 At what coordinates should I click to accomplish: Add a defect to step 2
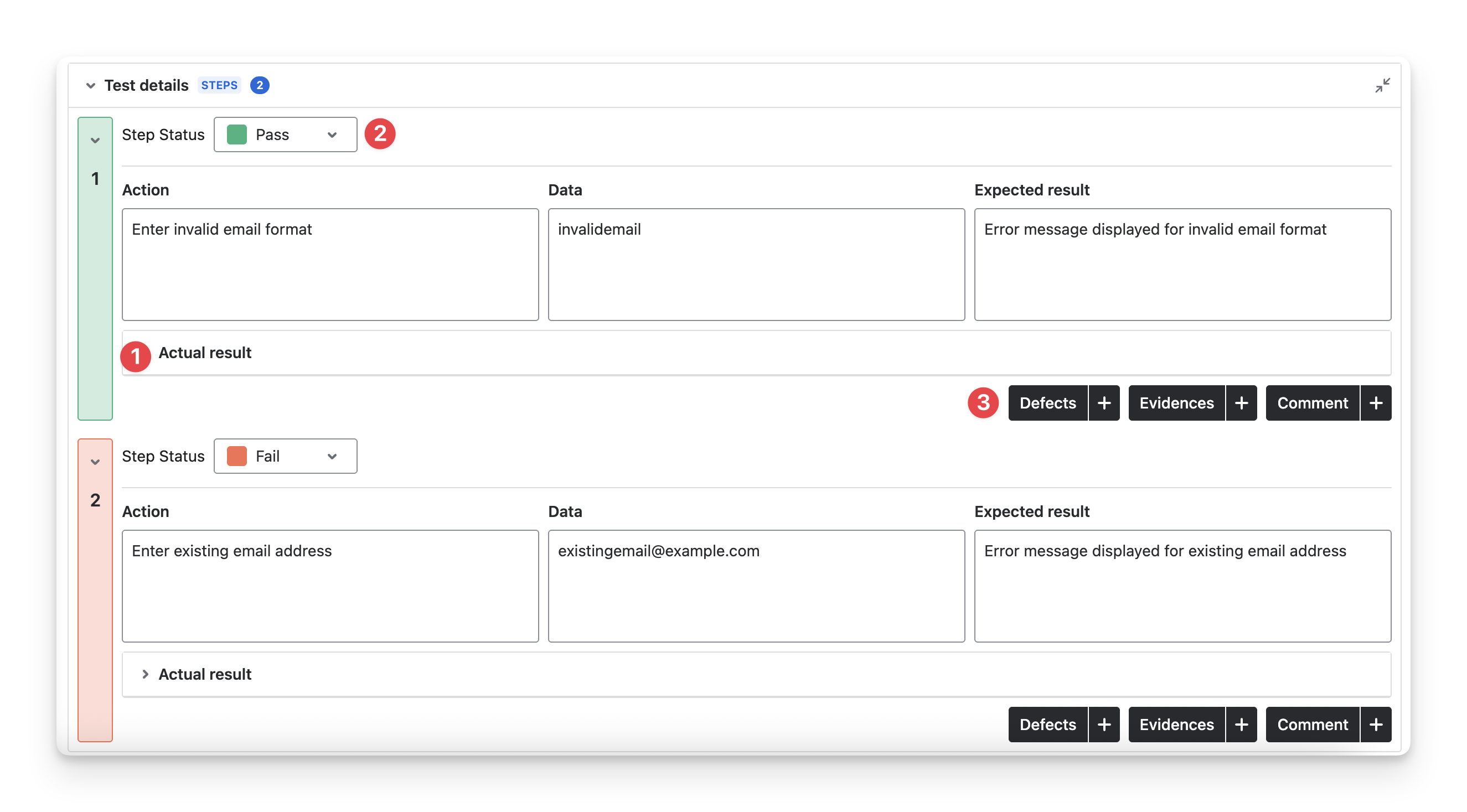[x=1104, y=725]
